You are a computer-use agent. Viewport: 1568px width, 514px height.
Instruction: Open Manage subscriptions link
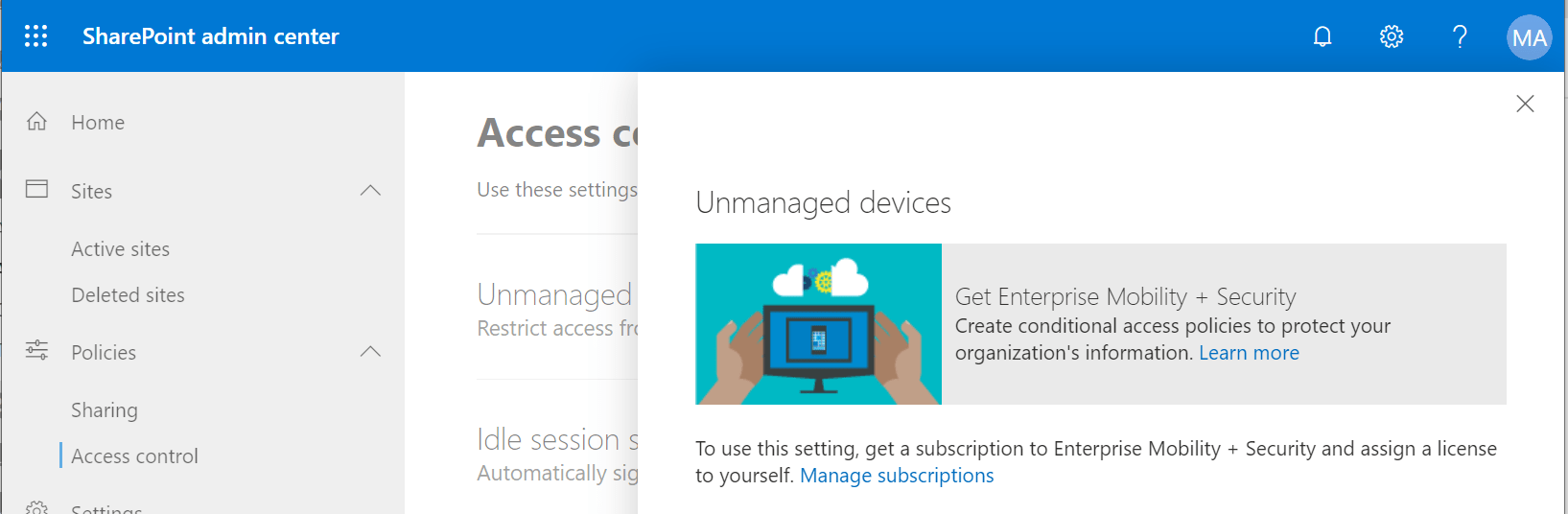(897, 476)
